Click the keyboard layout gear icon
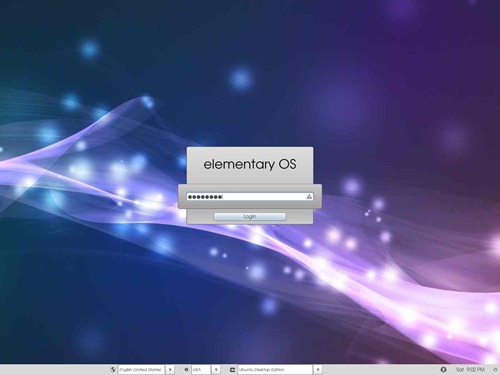Image resolution: width=500 pixels, height=375 pixels. point(186,369)
